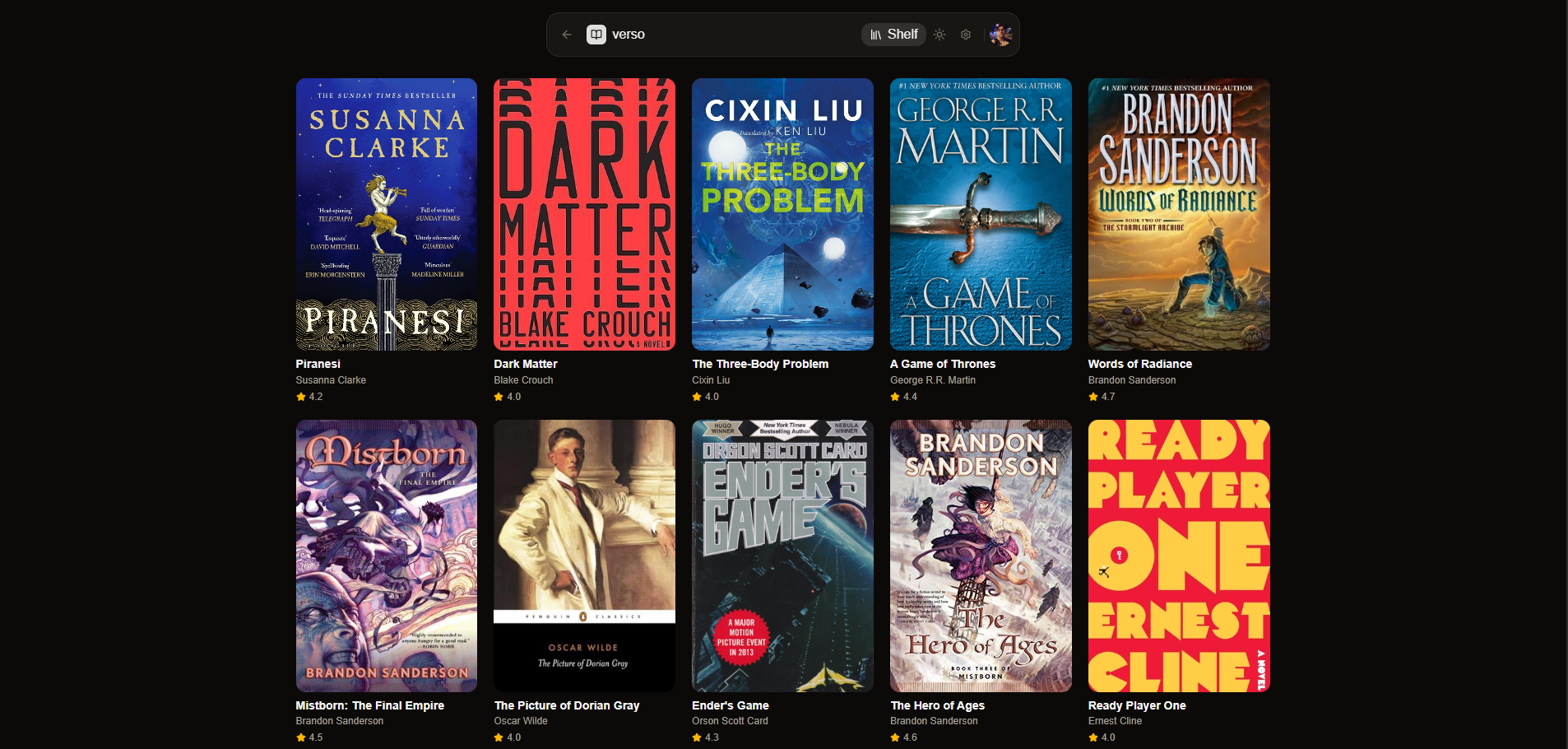Image resolution: width=1568 pixels, height=749 pixels.
Task: Click the verso book logo icon
Action: [596, 35]
